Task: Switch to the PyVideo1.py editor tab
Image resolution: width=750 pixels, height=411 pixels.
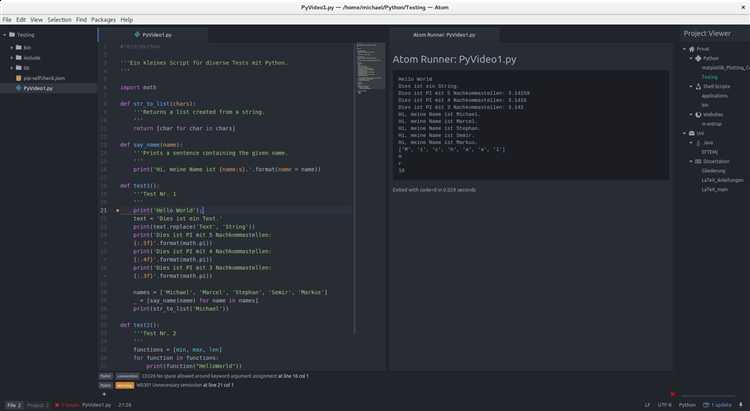Action: 153,35
